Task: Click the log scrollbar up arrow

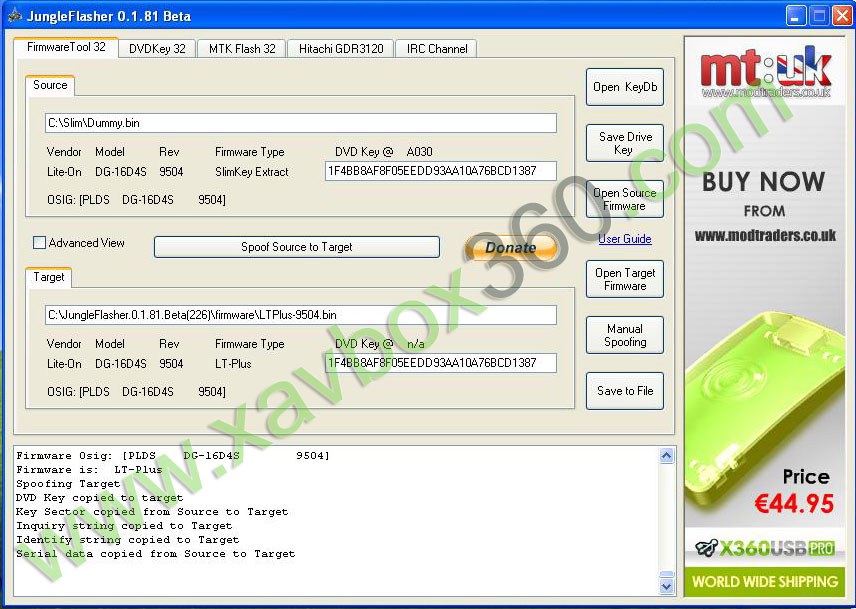Action: pos(667,456)
